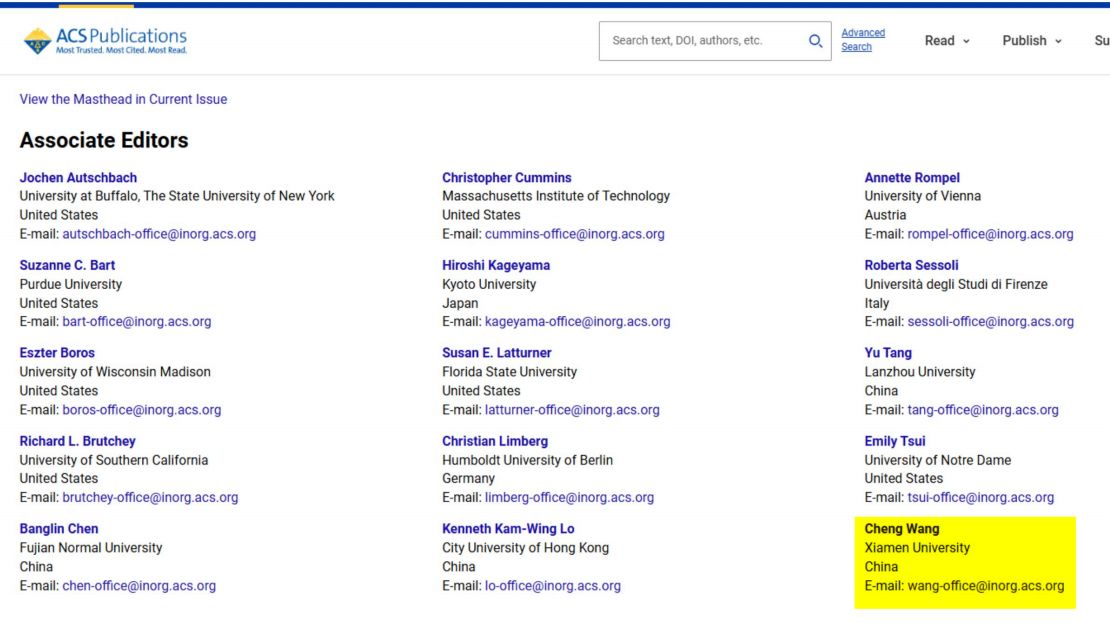Click kageyama-office@inorg.acs.org email link
Screen dimensions: 1110x623
[577, 322]
